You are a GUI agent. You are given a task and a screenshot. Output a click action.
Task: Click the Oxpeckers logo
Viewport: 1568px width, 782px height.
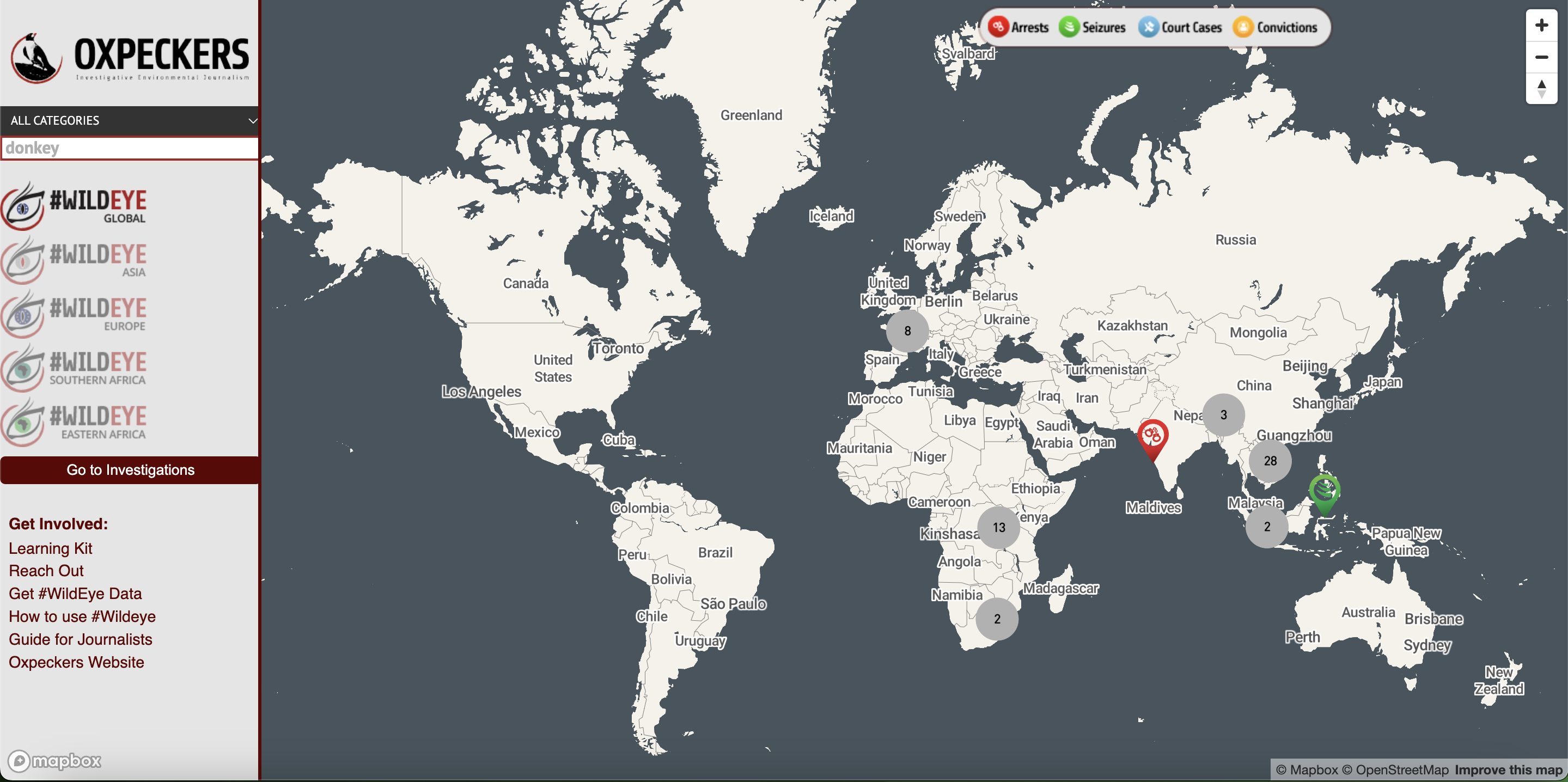tap(130, 58)
